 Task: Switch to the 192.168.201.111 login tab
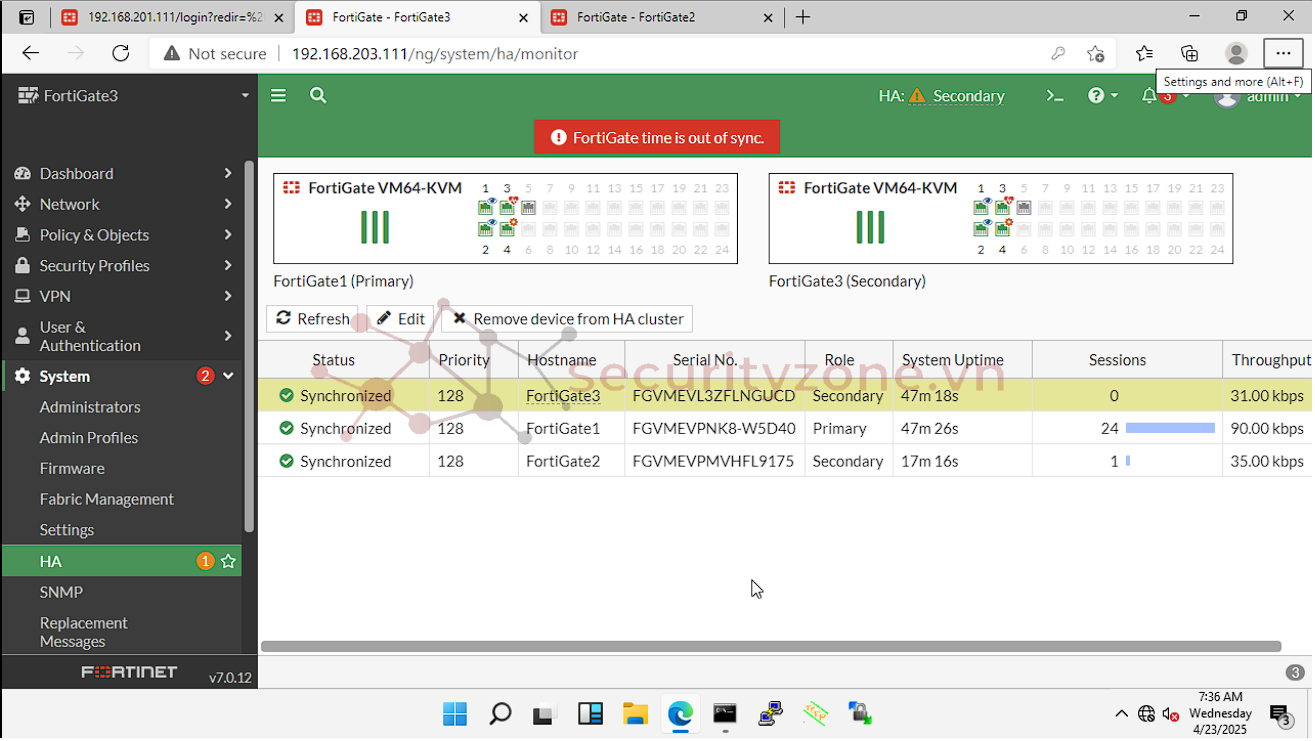[x=173, y=17]
